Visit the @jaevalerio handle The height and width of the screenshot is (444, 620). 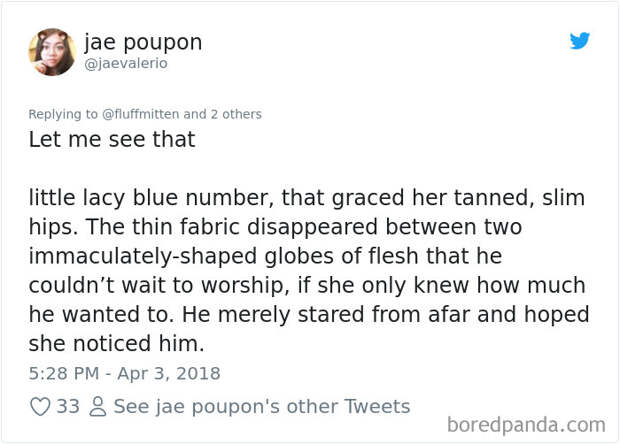pos(126,63)
